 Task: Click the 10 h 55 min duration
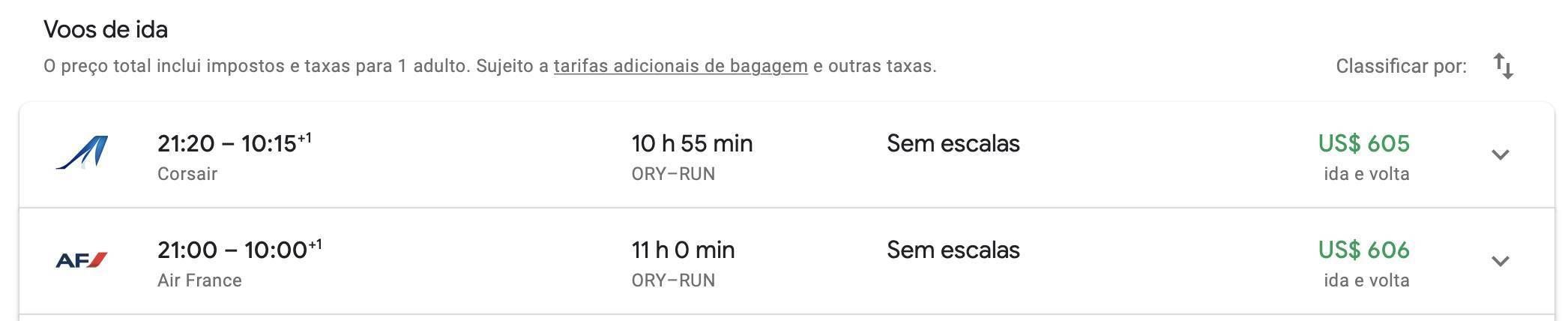tap(692, 143)
